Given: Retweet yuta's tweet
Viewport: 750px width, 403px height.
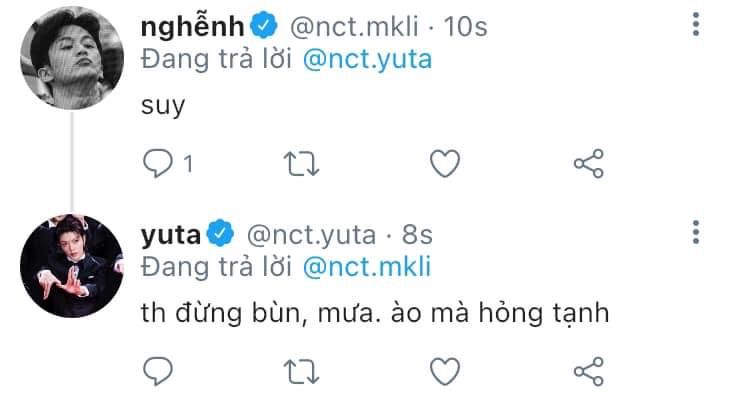Looking at the screenshot, I should click(x=299, y=372).
